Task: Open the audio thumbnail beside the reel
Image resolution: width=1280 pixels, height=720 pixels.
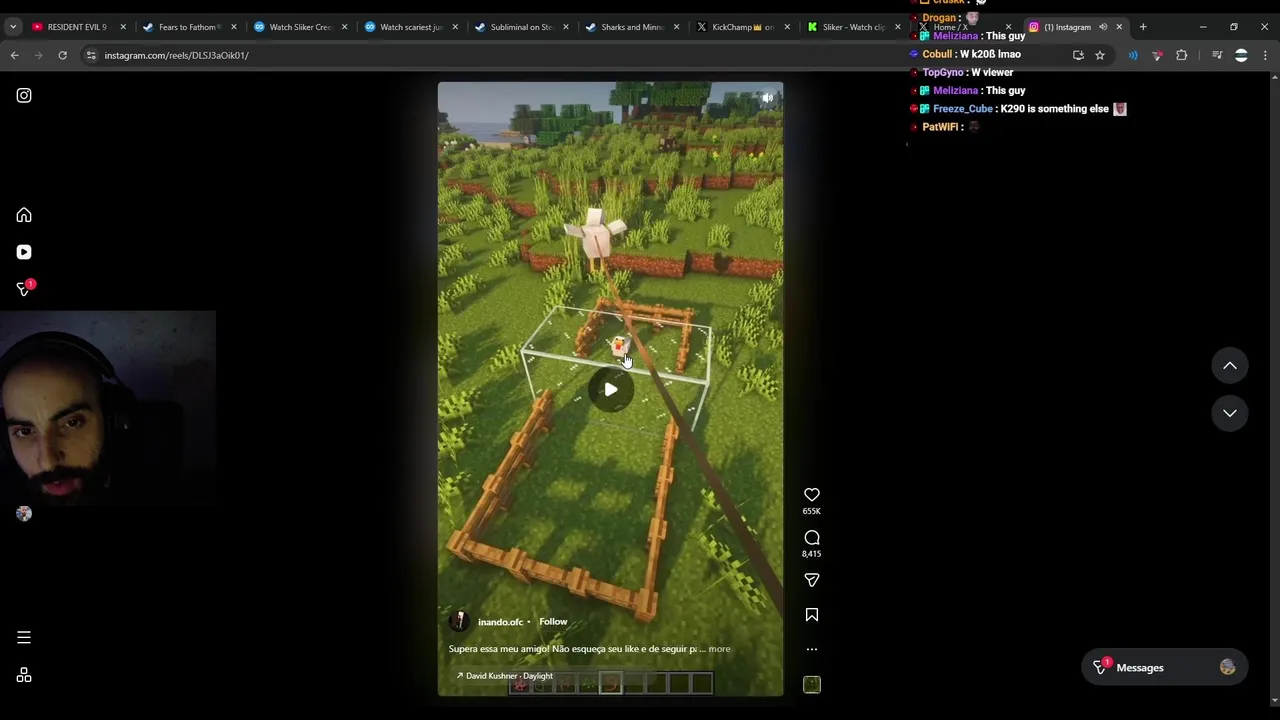Action: click(812, 684)
